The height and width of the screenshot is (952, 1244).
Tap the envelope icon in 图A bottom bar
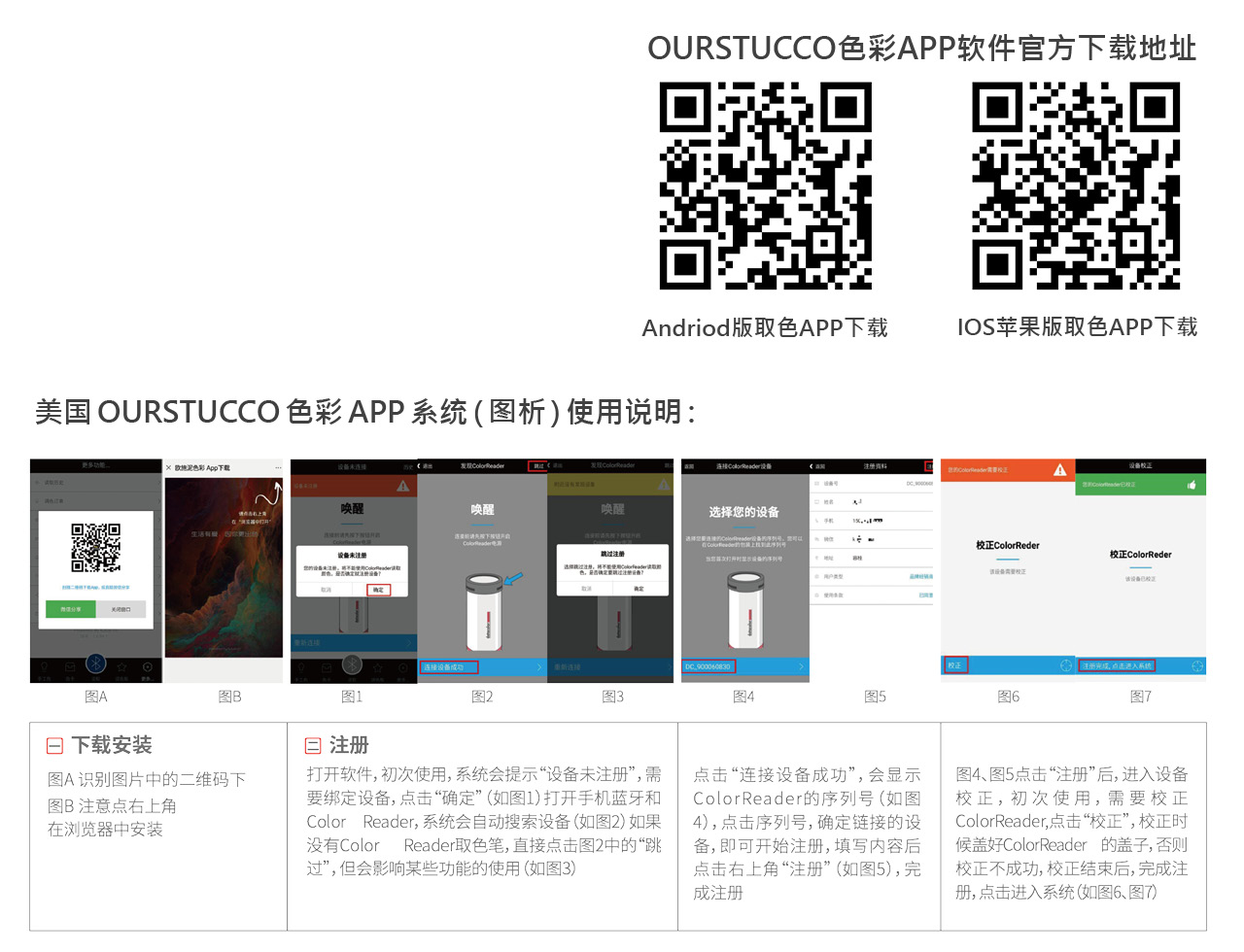(70, 666)
